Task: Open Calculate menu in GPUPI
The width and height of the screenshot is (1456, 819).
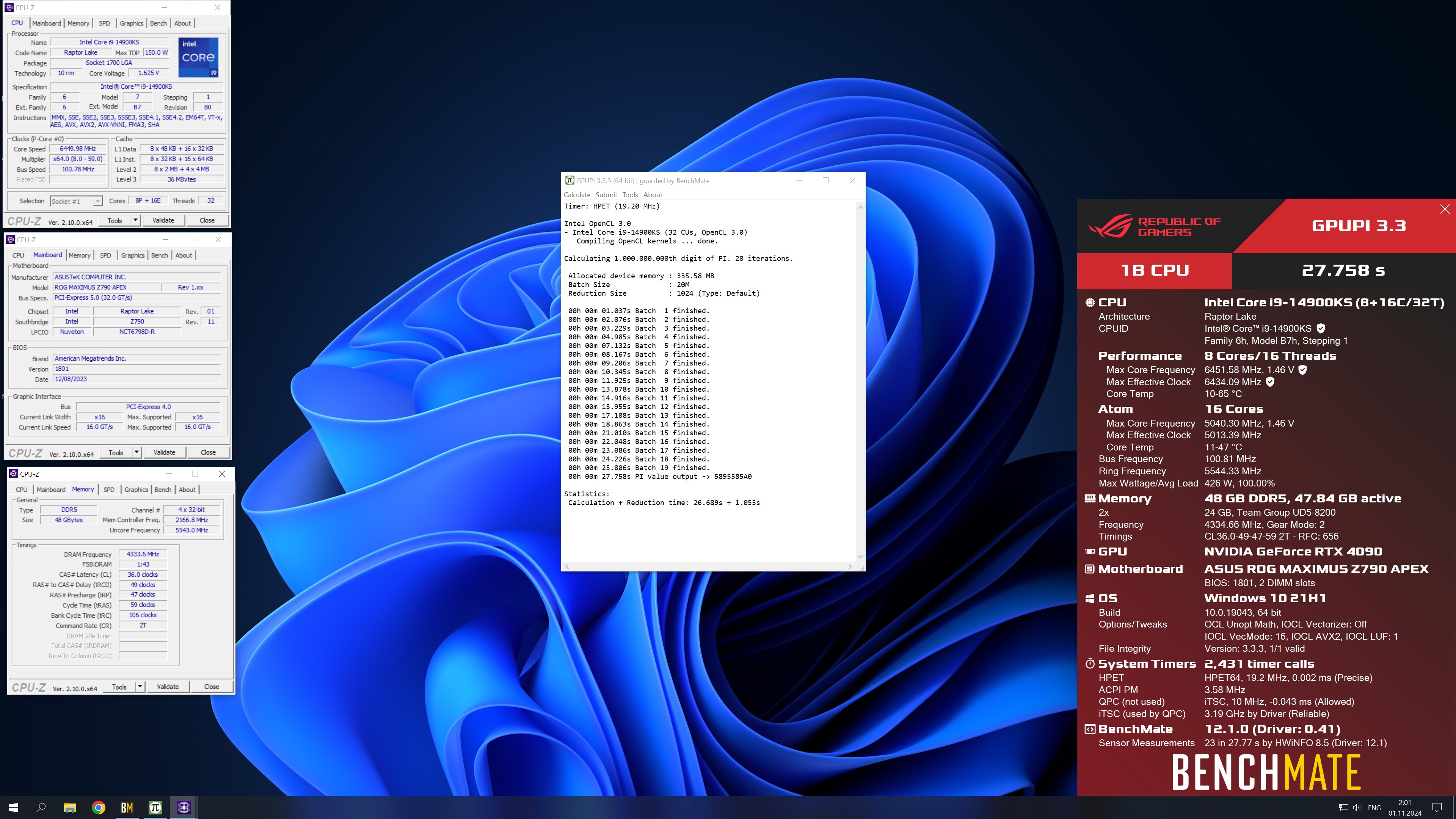Action: coord(576,195)
